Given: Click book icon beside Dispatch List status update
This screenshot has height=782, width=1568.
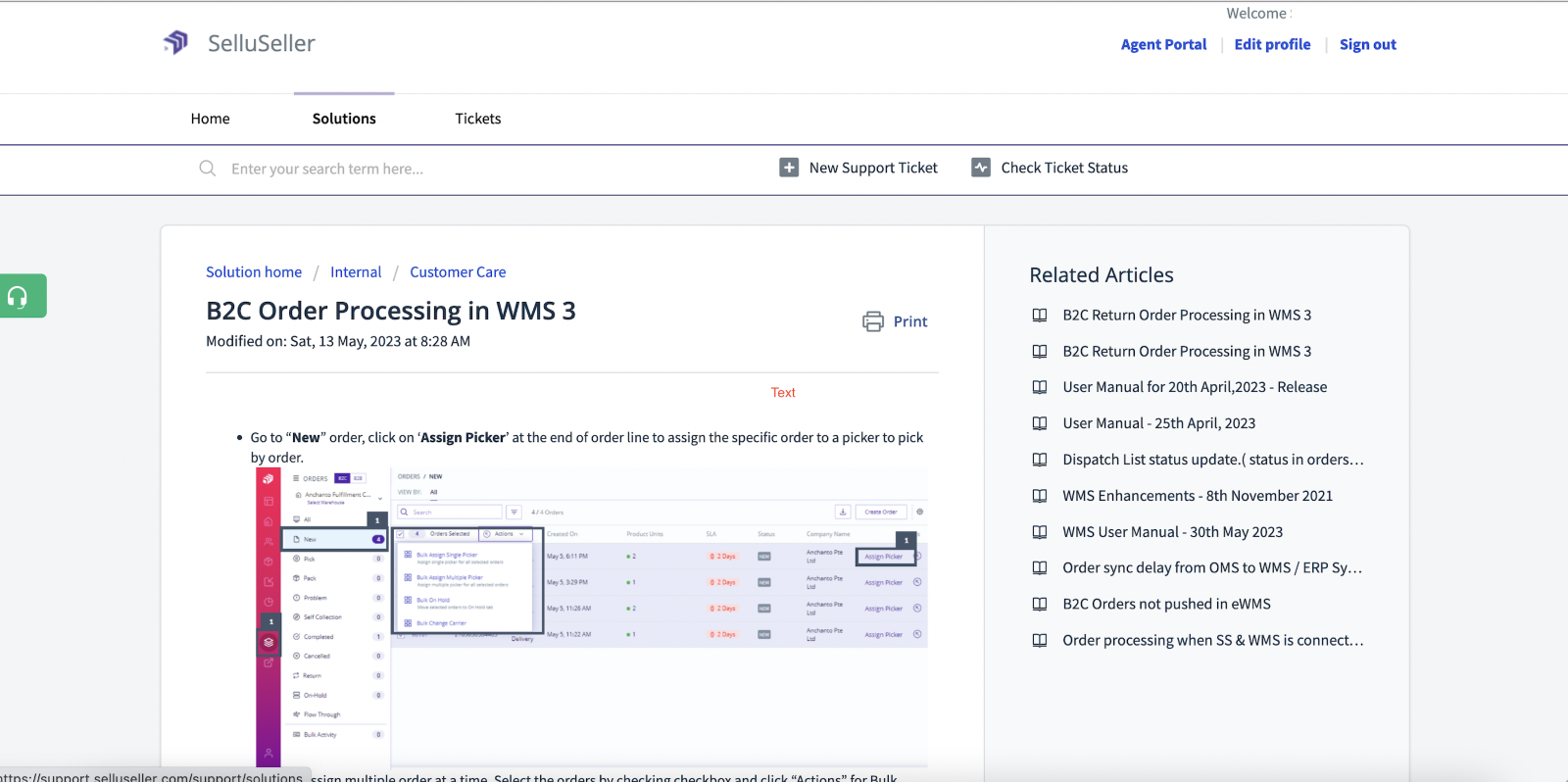Looking at the screenshot, I should pos(1040,460).
